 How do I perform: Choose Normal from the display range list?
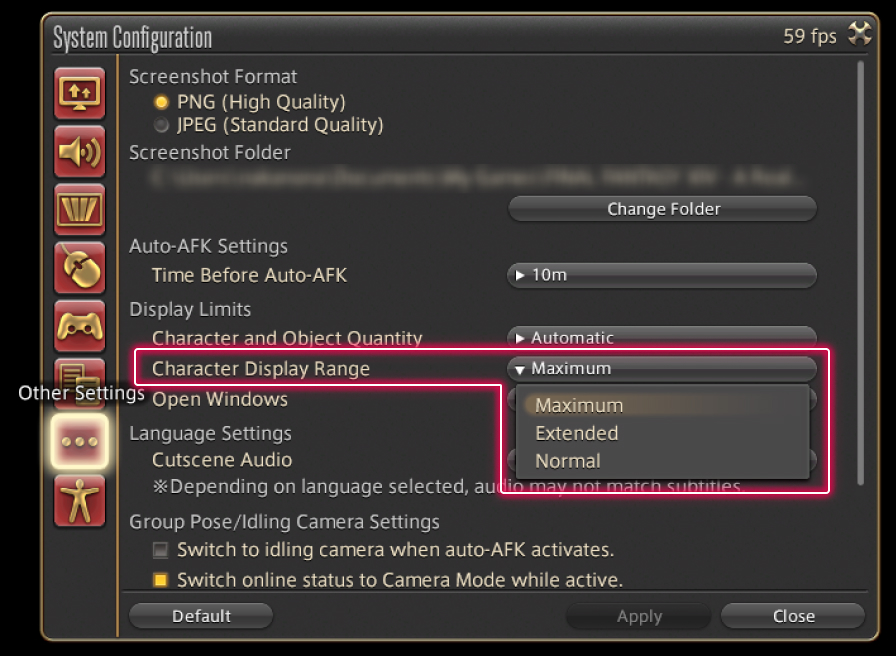pyautogui.click(x=568, y=462)
